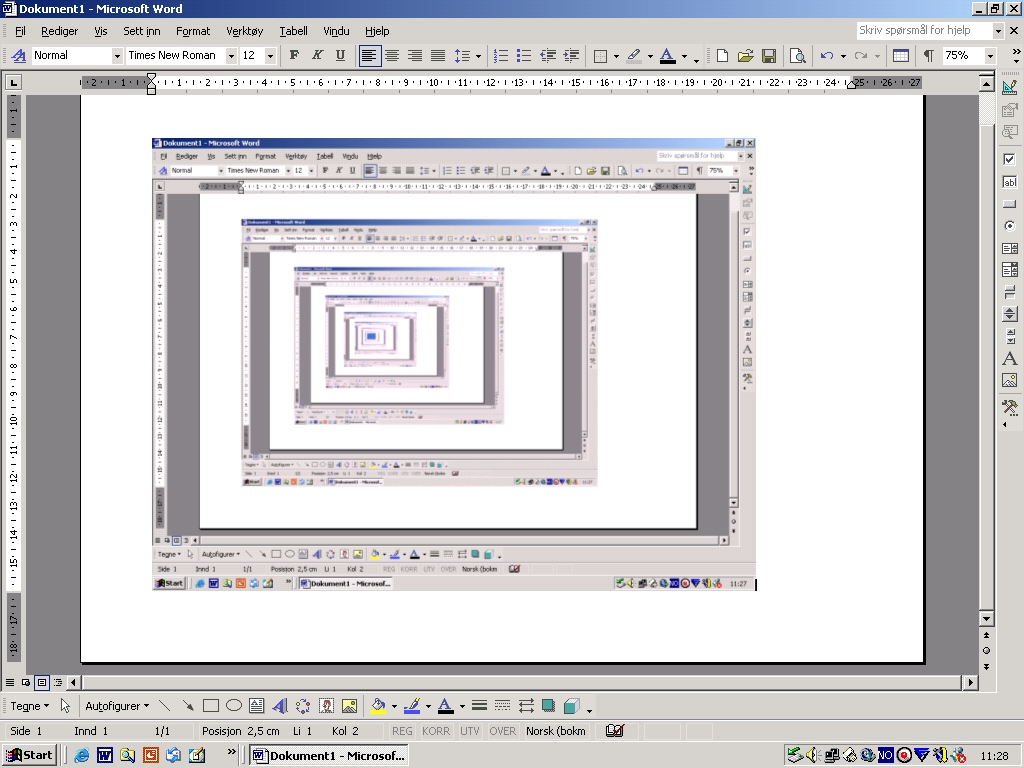Click the line style button

pyautogui.click(x=479, y=706)
